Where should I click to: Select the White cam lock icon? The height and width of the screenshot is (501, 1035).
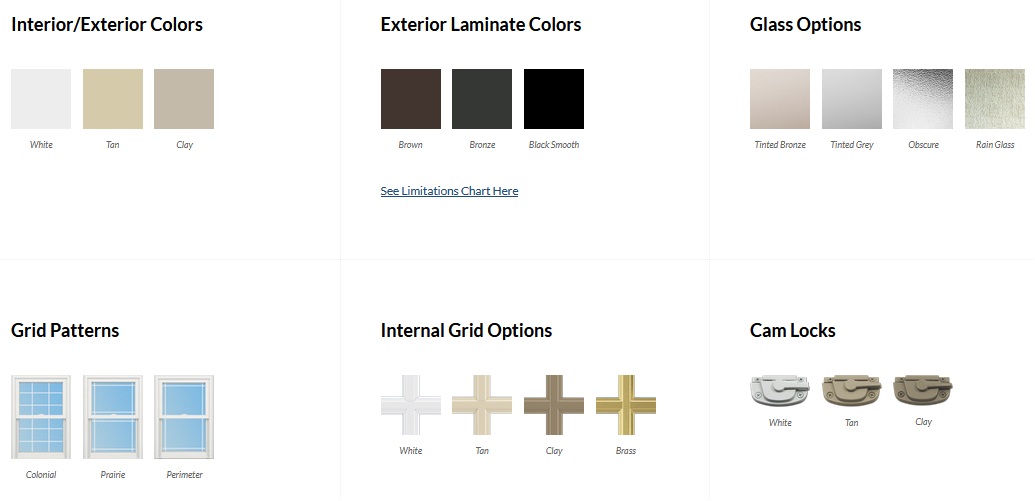coord(780,390)
